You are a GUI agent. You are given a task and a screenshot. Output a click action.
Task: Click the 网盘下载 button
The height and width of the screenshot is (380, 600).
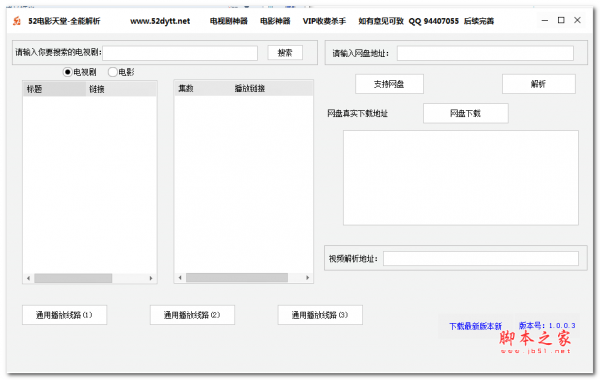466,113
